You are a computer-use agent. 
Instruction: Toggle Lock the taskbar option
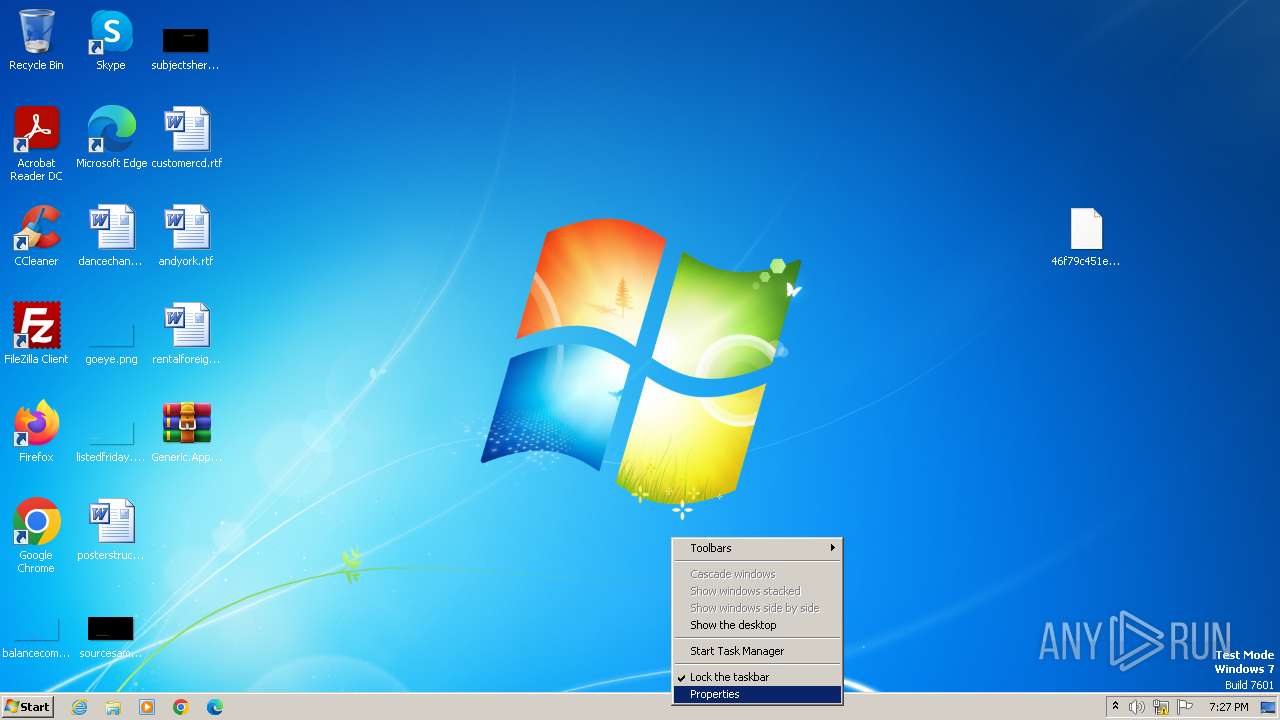pyautogui.click(x=757, y=677)
